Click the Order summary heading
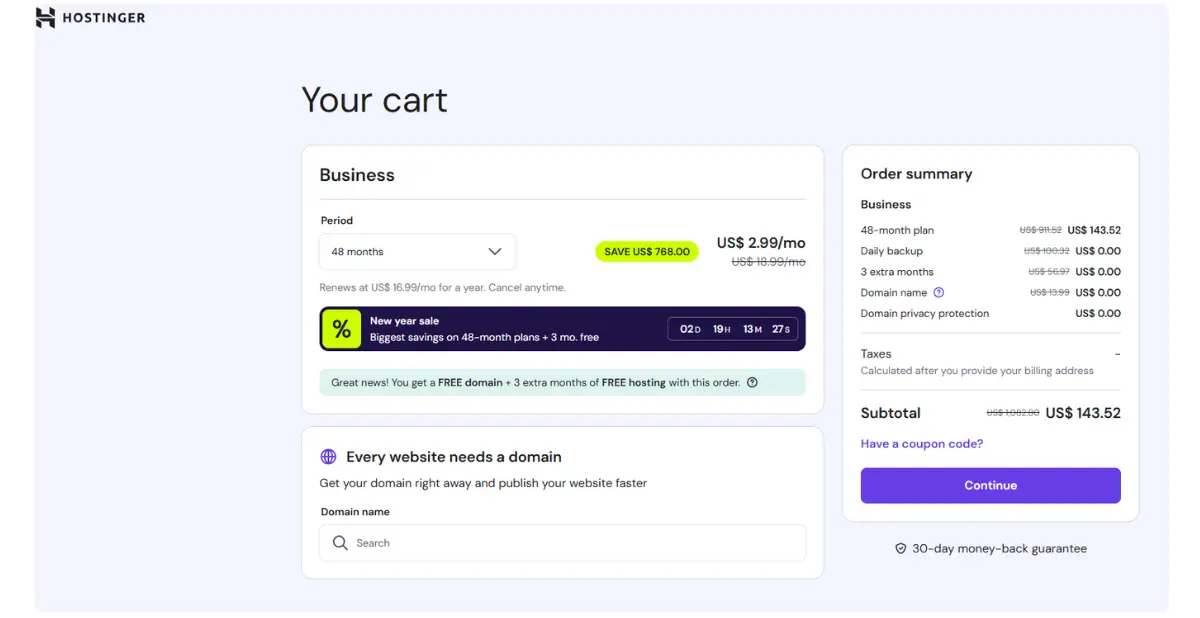 [x=917, y=173]
